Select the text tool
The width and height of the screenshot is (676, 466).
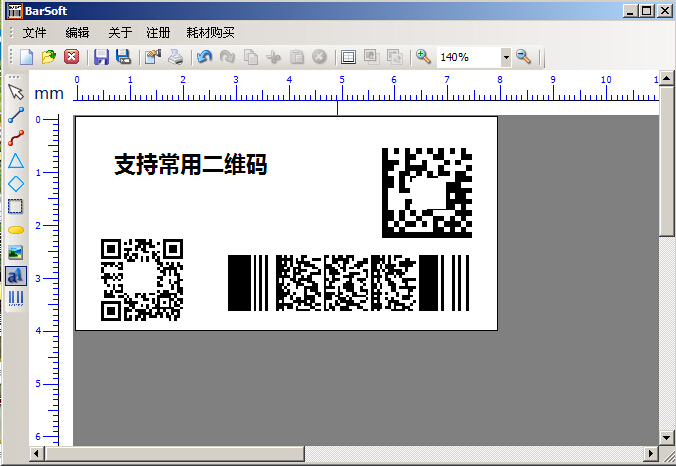tap(16, 275)
